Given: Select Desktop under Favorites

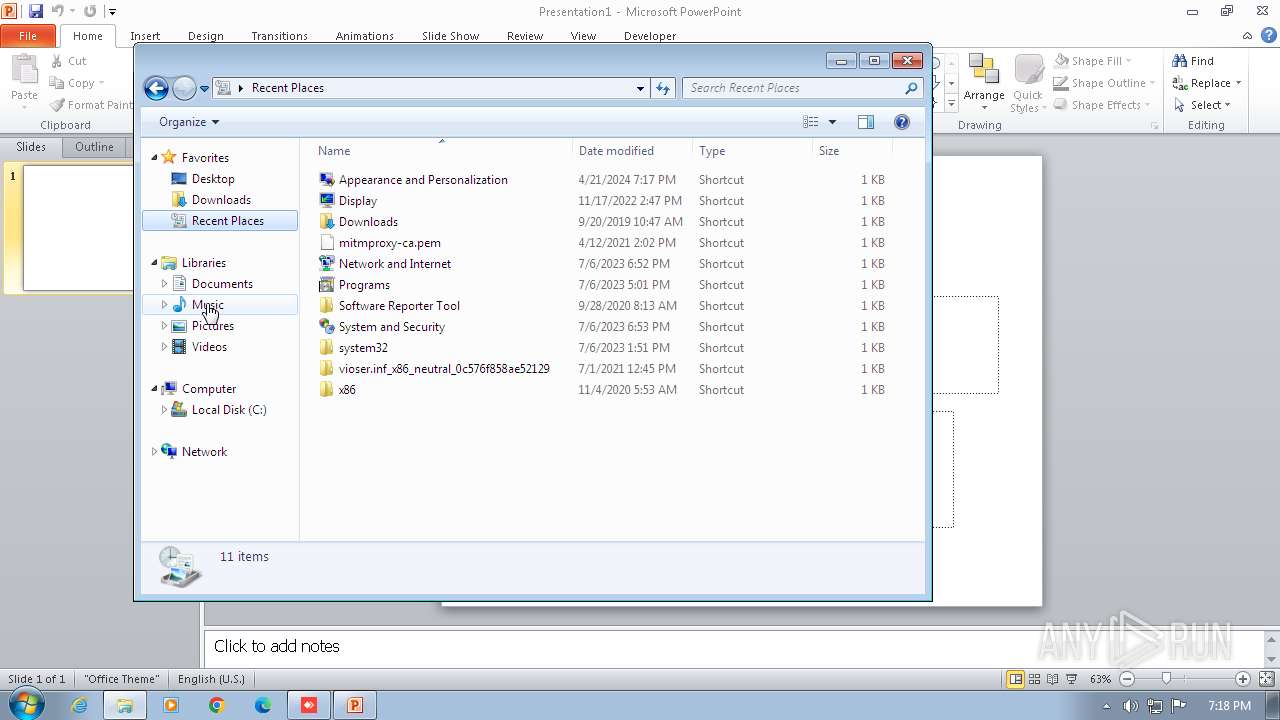Looking at the screenshot, I should 213,179.
